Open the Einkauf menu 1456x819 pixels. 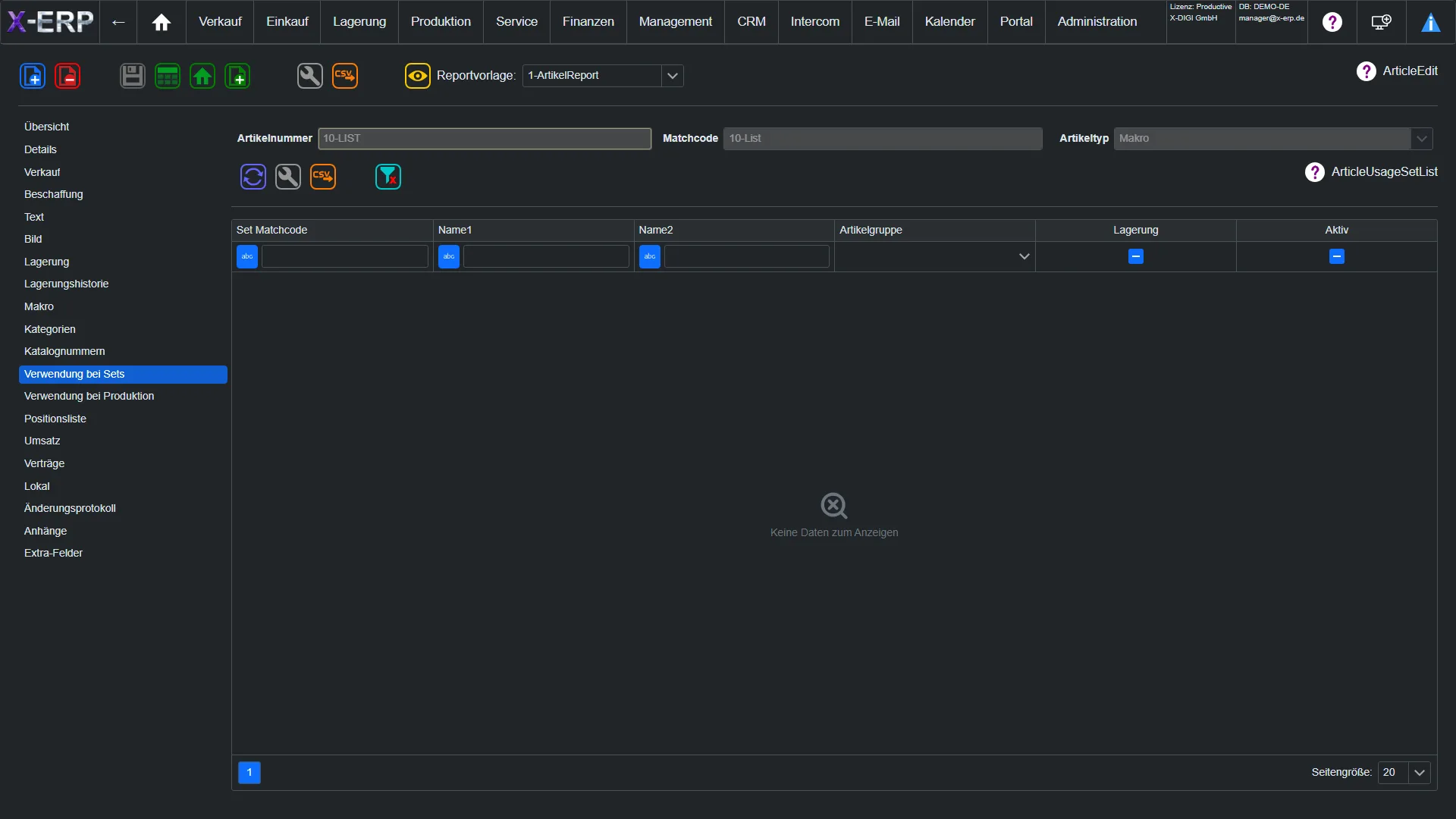[287, 22]
